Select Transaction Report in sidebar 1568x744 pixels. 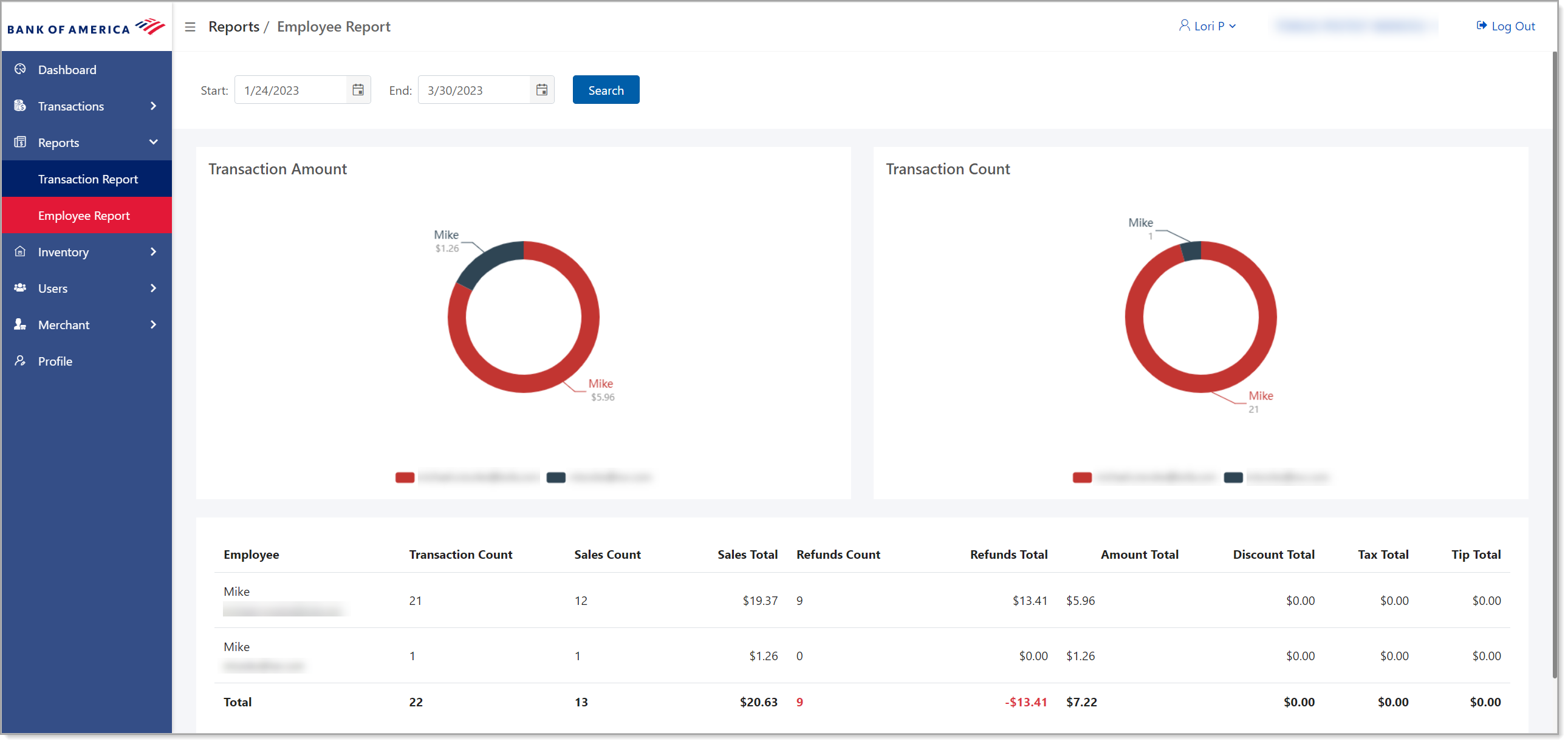point(86,179)
